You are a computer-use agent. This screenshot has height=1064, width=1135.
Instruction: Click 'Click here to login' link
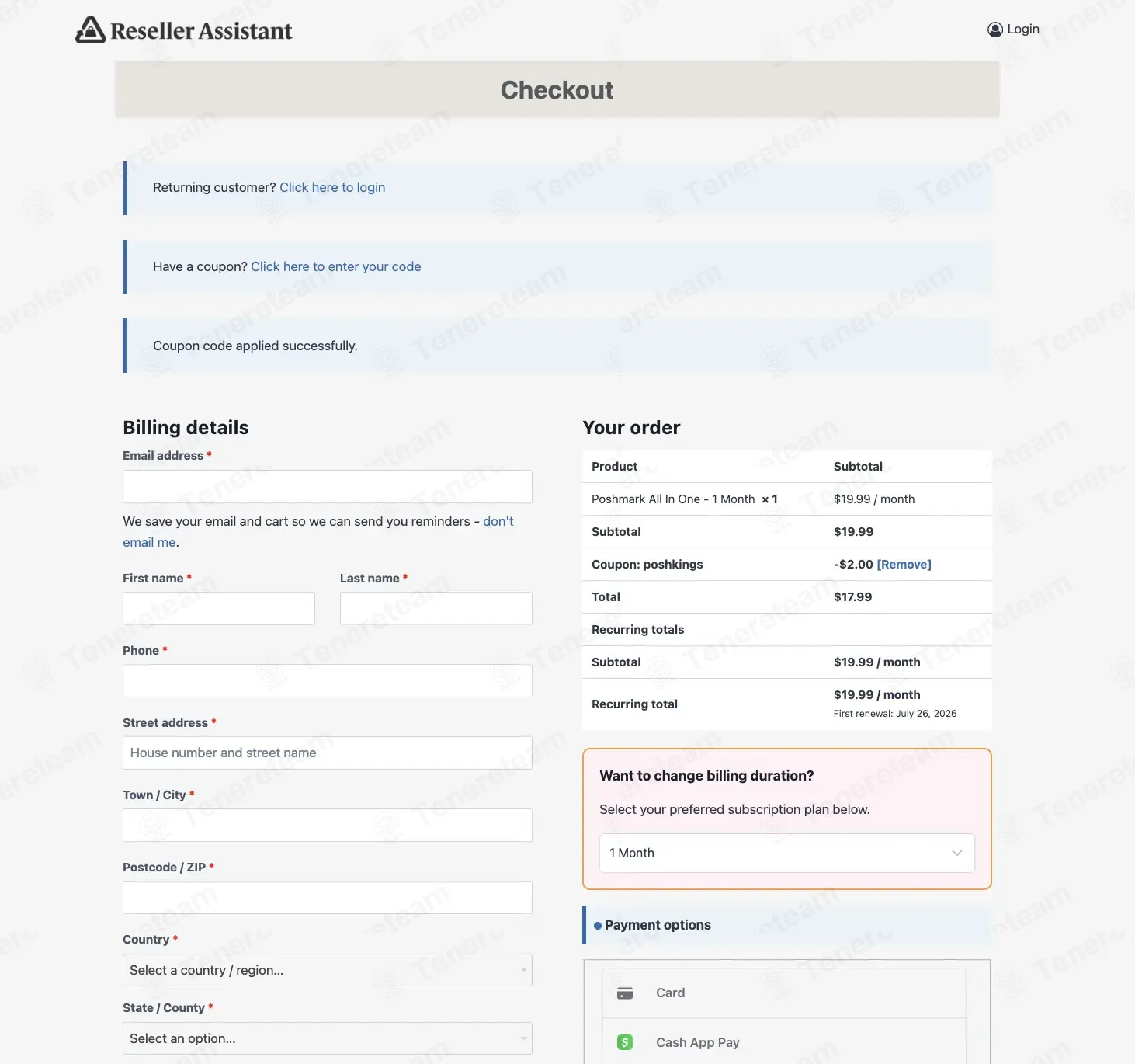[x=332, y=187]
